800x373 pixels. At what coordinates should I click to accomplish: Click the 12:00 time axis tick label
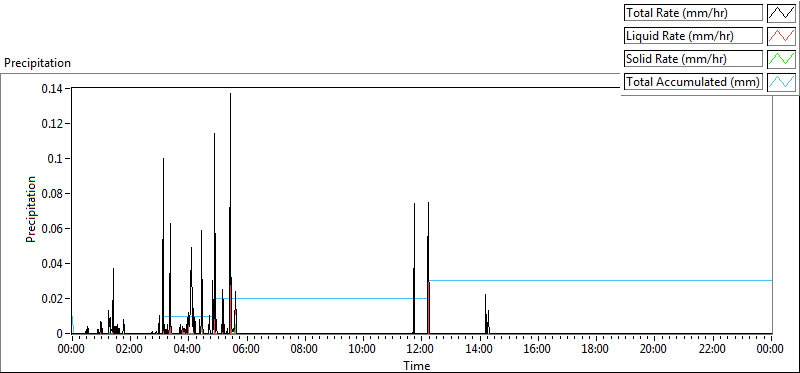420,350
